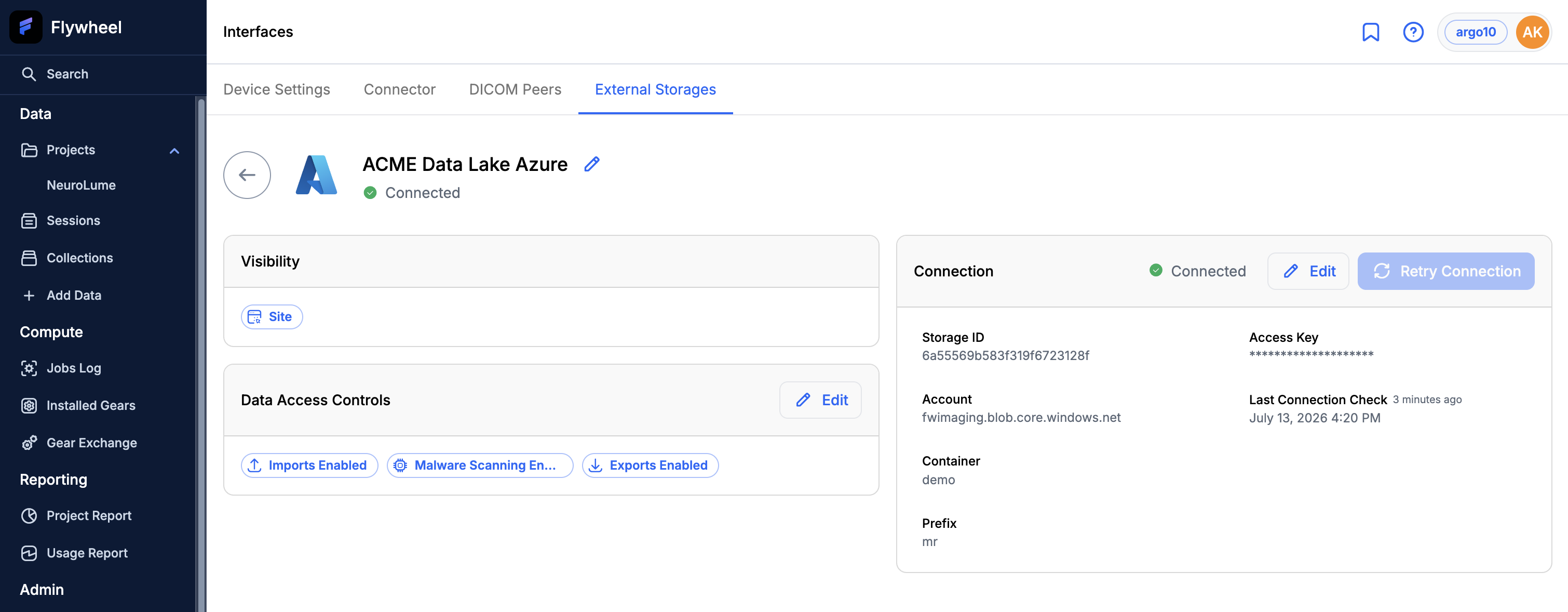Click the Azure storage logo
1568x612 pixels.
point(317,176)
